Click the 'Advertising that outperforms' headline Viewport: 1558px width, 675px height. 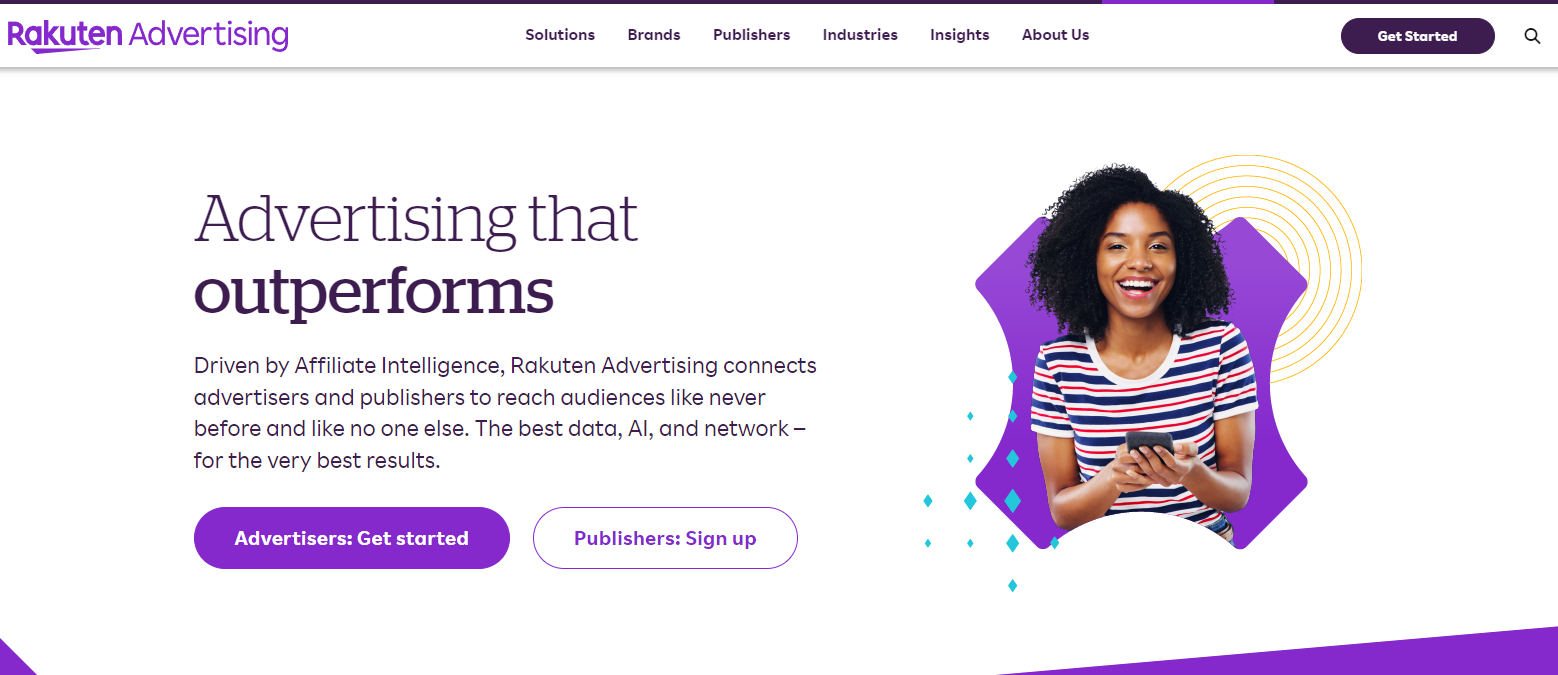click(416, 253)
